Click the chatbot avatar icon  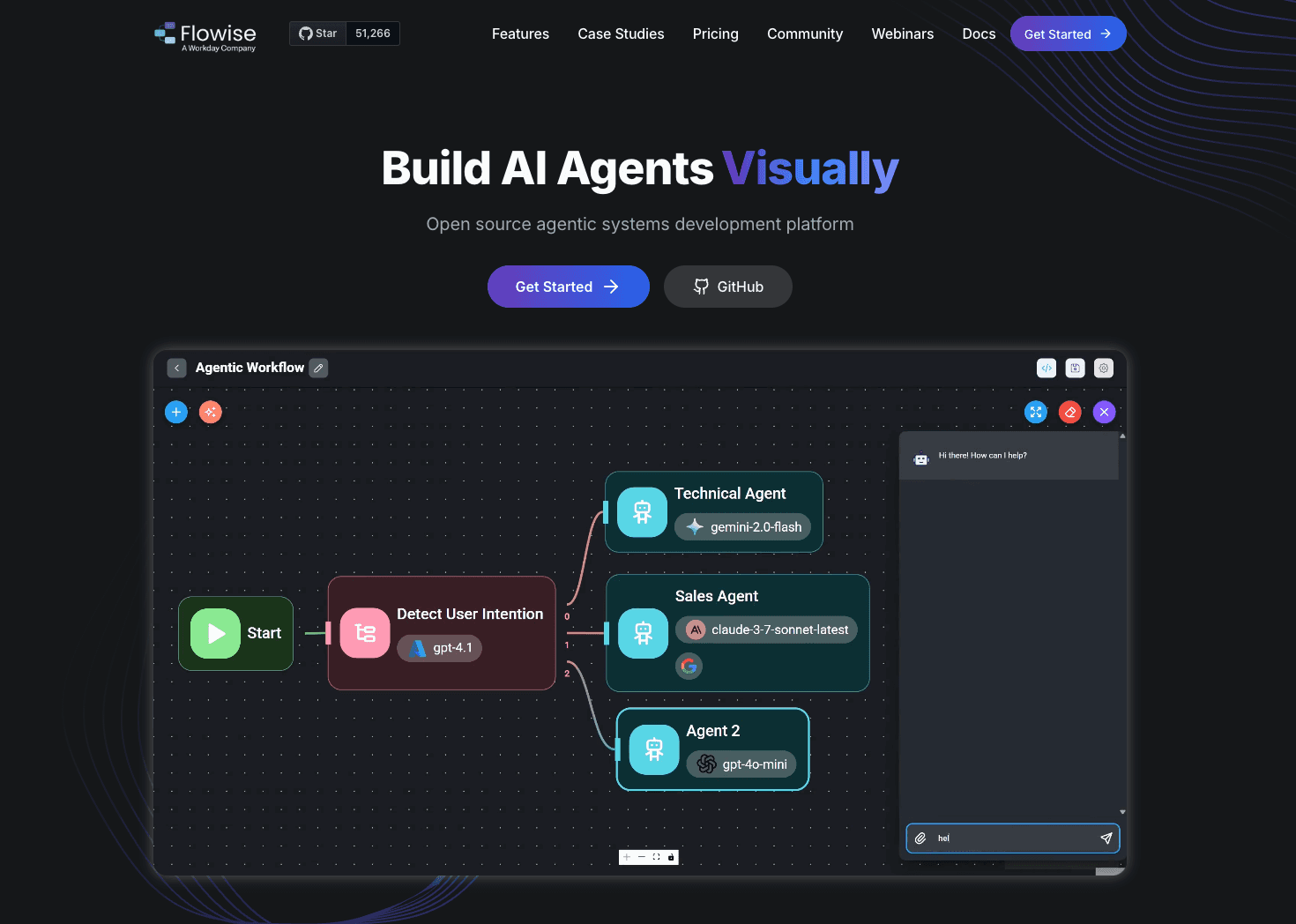921,458
